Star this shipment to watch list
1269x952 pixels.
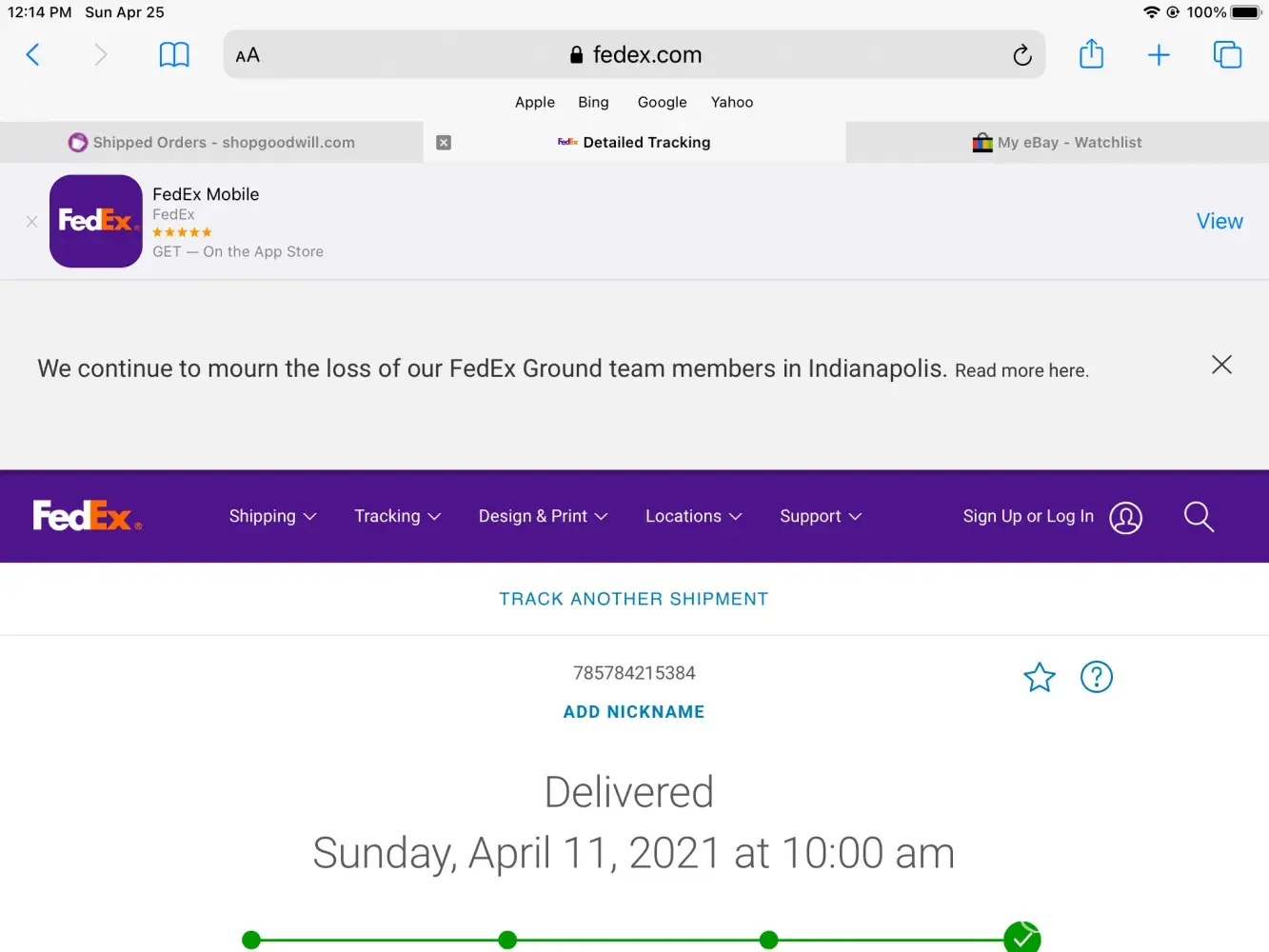click(x=1040, y=677)
